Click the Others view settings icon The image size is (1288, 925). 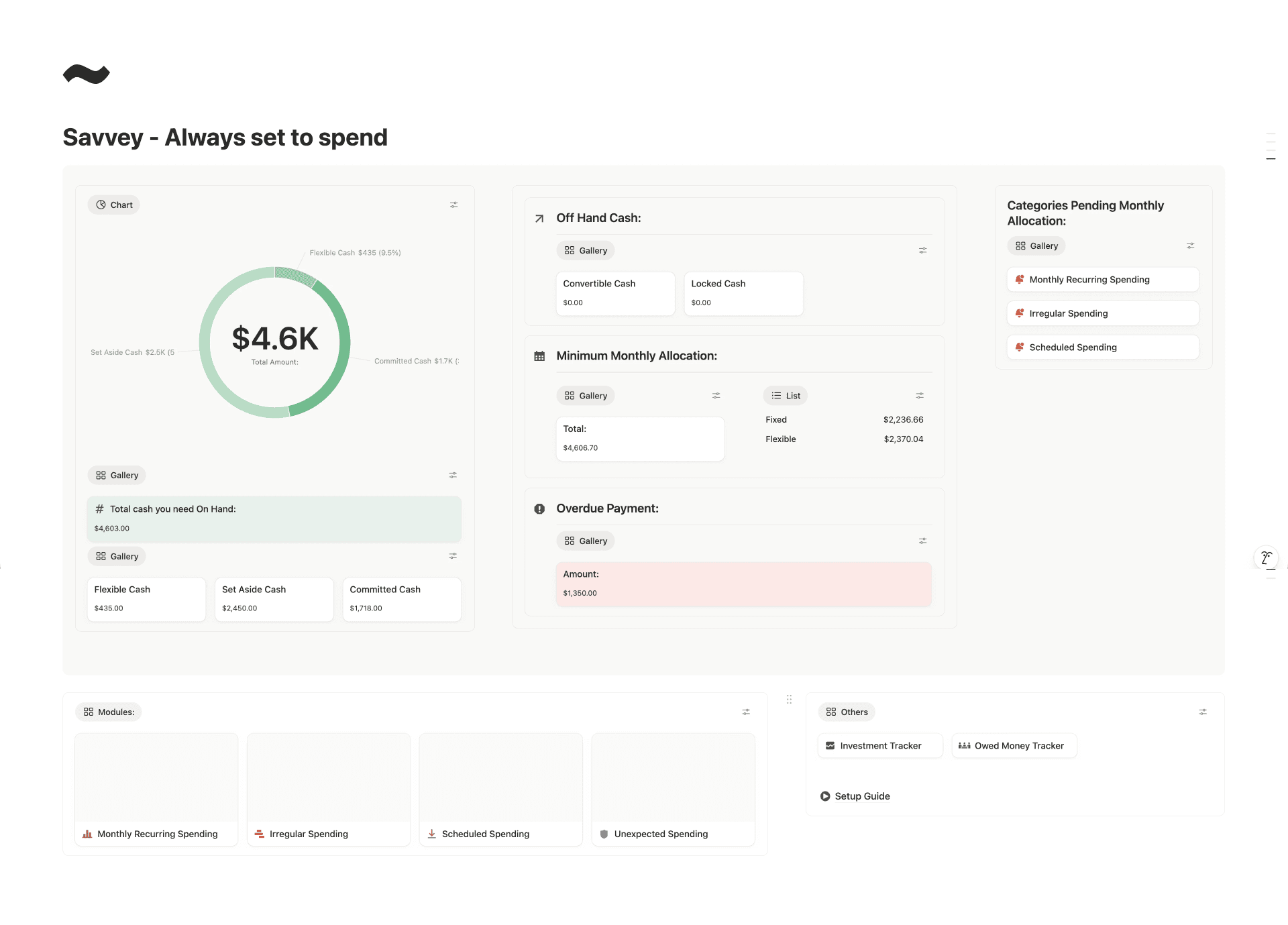(1202, 712)
